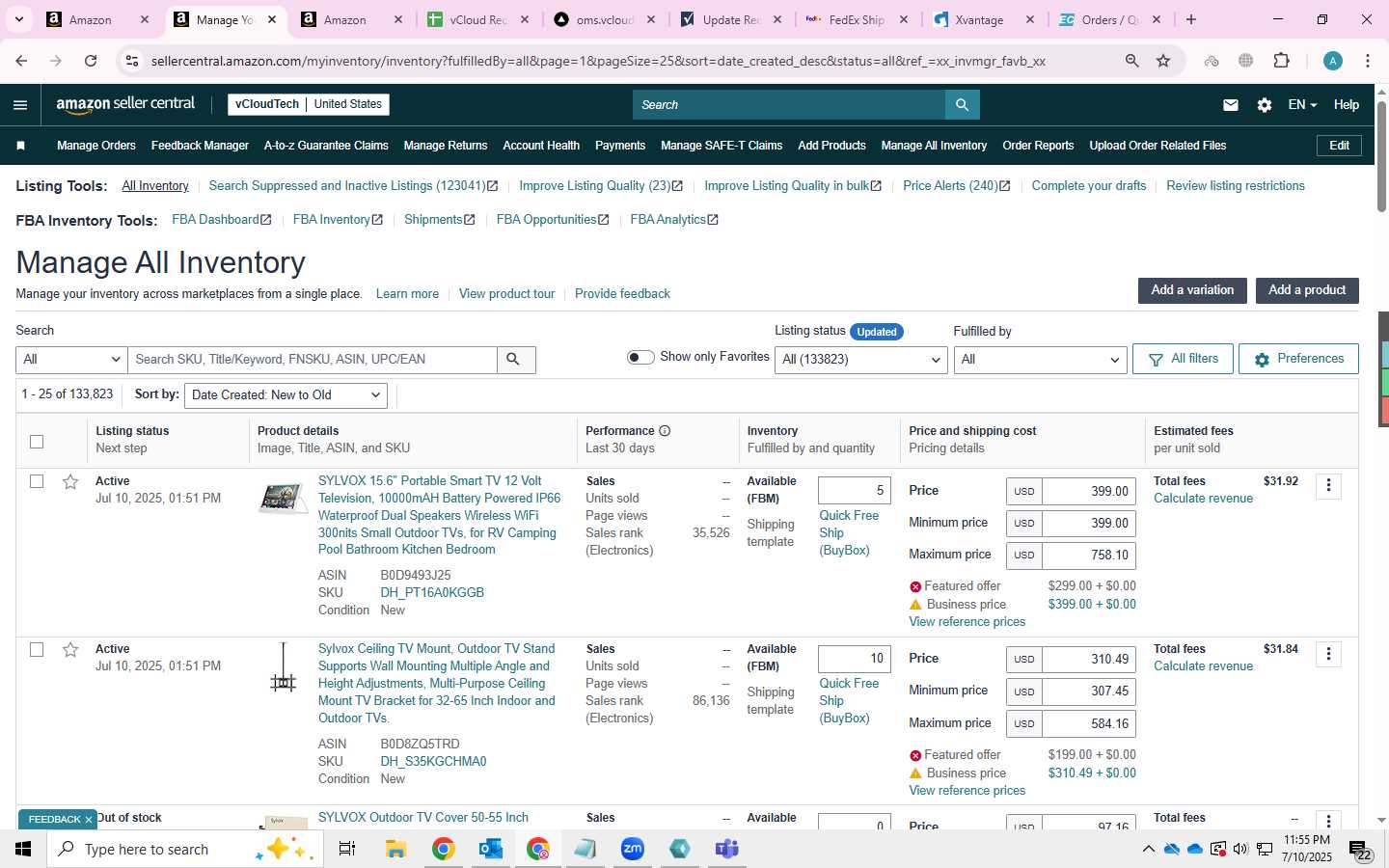Favorite the Sylvox Ceiling TV Mount star
The image size is (1389, 868).
pos(70,650)
